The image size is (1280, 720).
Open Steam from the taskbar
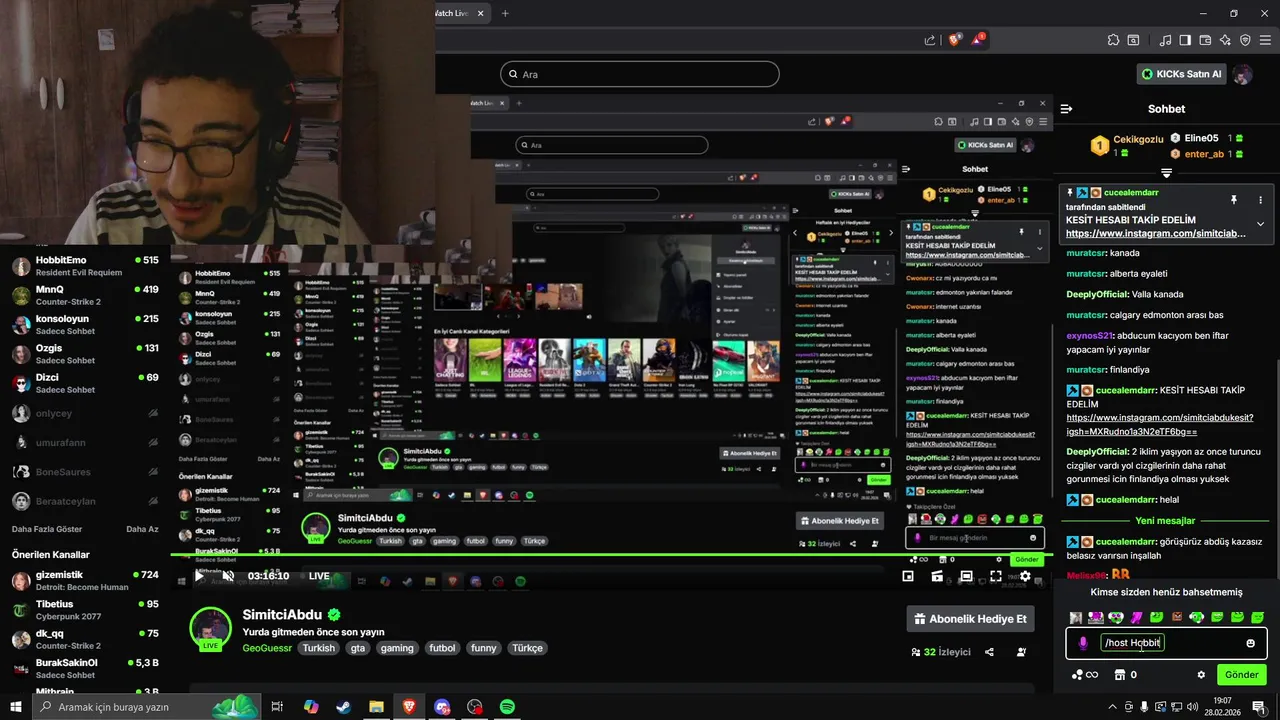tap(343, 707)
